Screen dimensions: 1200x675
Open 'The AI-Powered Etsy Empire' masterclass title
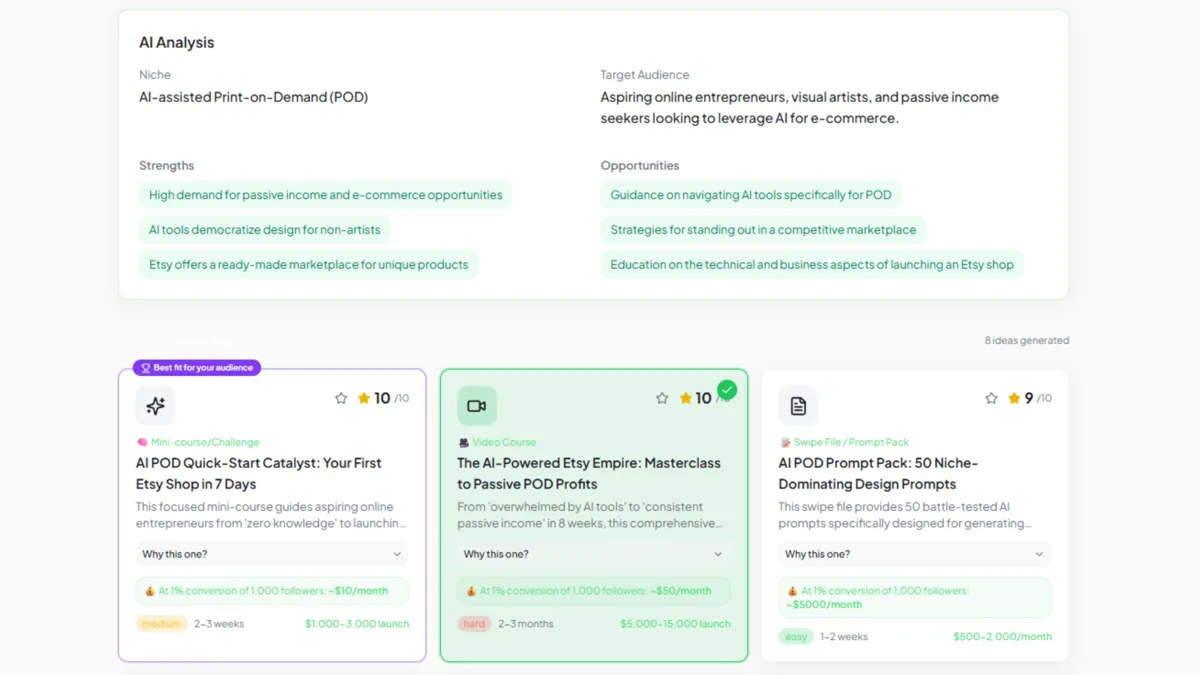point(589,473)
